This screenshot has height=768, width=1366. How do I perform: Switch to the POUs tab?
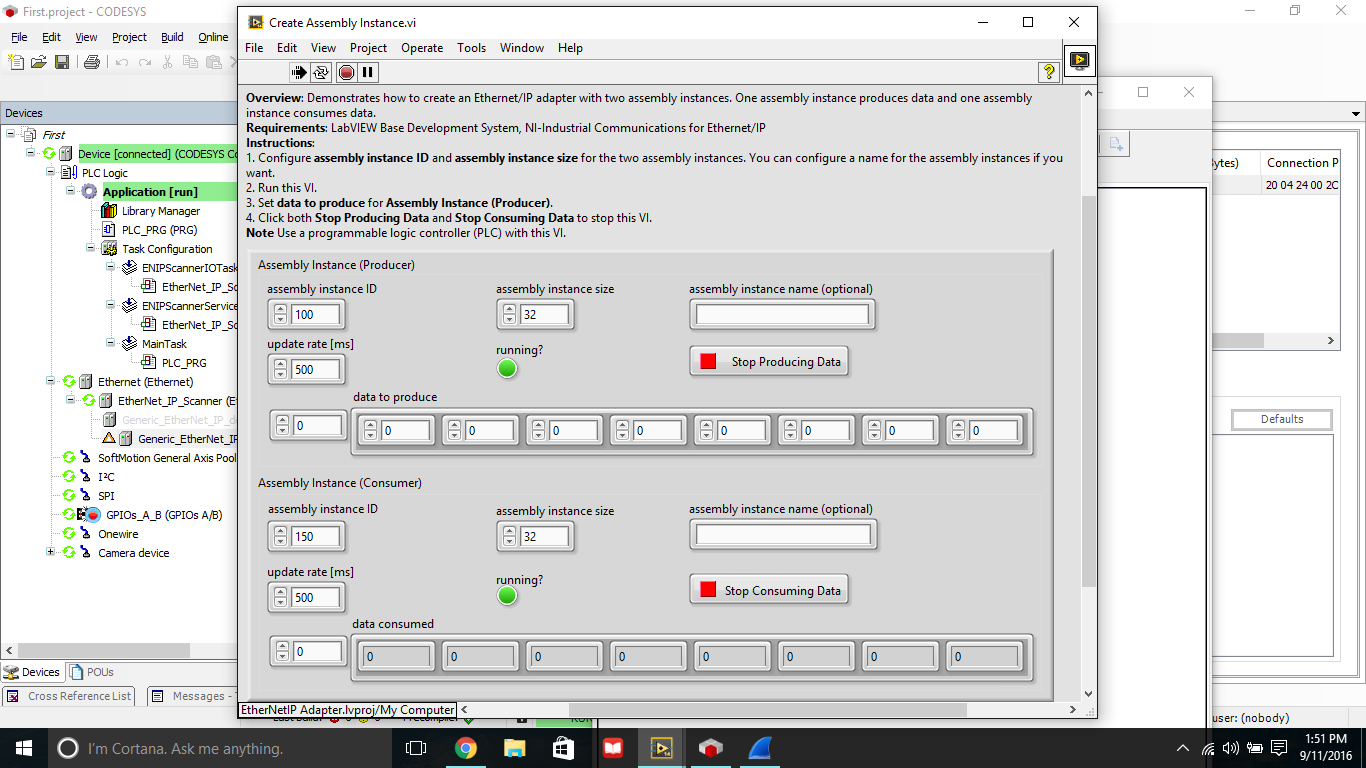(x=91, y=672)
